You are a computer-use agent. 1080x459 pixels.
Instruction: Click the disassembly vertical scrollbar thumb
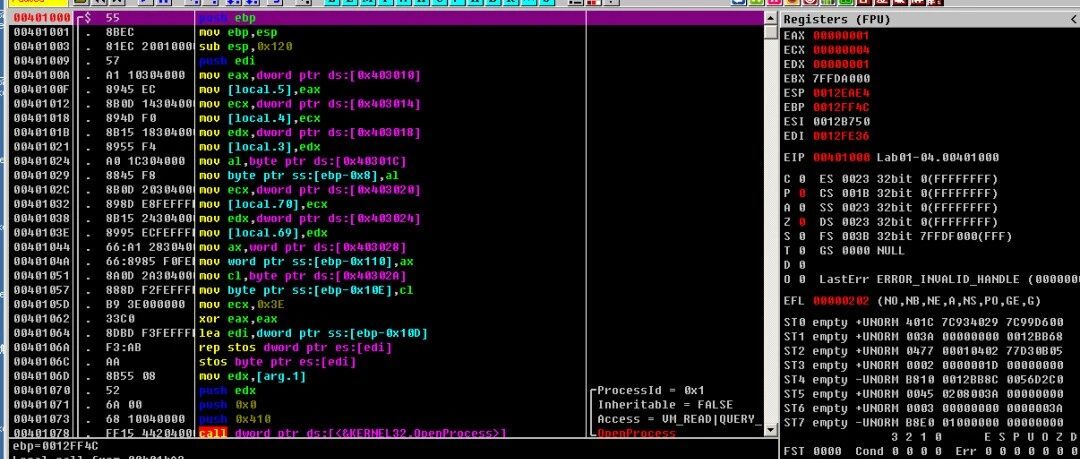pos(771,32)
